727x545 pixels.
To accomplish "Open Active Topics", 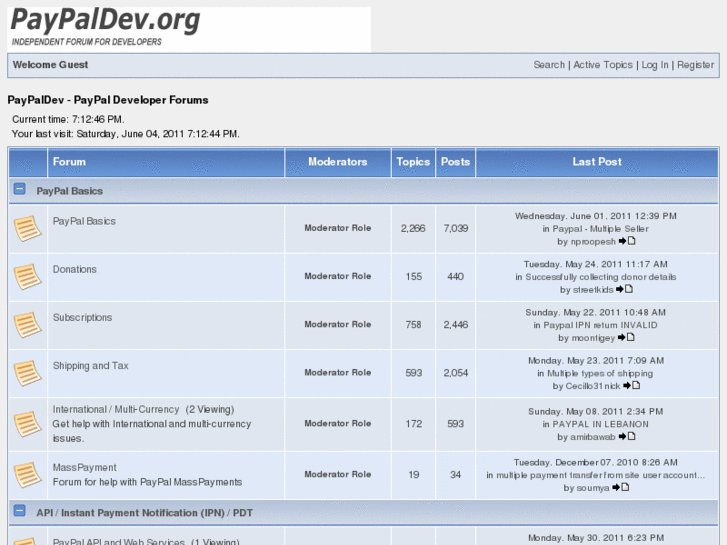I will coord(603,65).
